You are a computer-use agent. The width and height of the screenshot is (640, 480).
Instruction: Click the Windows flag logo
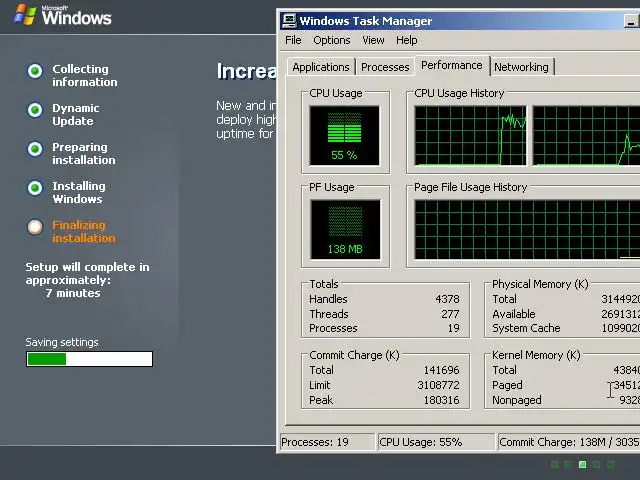[x=24, y=15]
